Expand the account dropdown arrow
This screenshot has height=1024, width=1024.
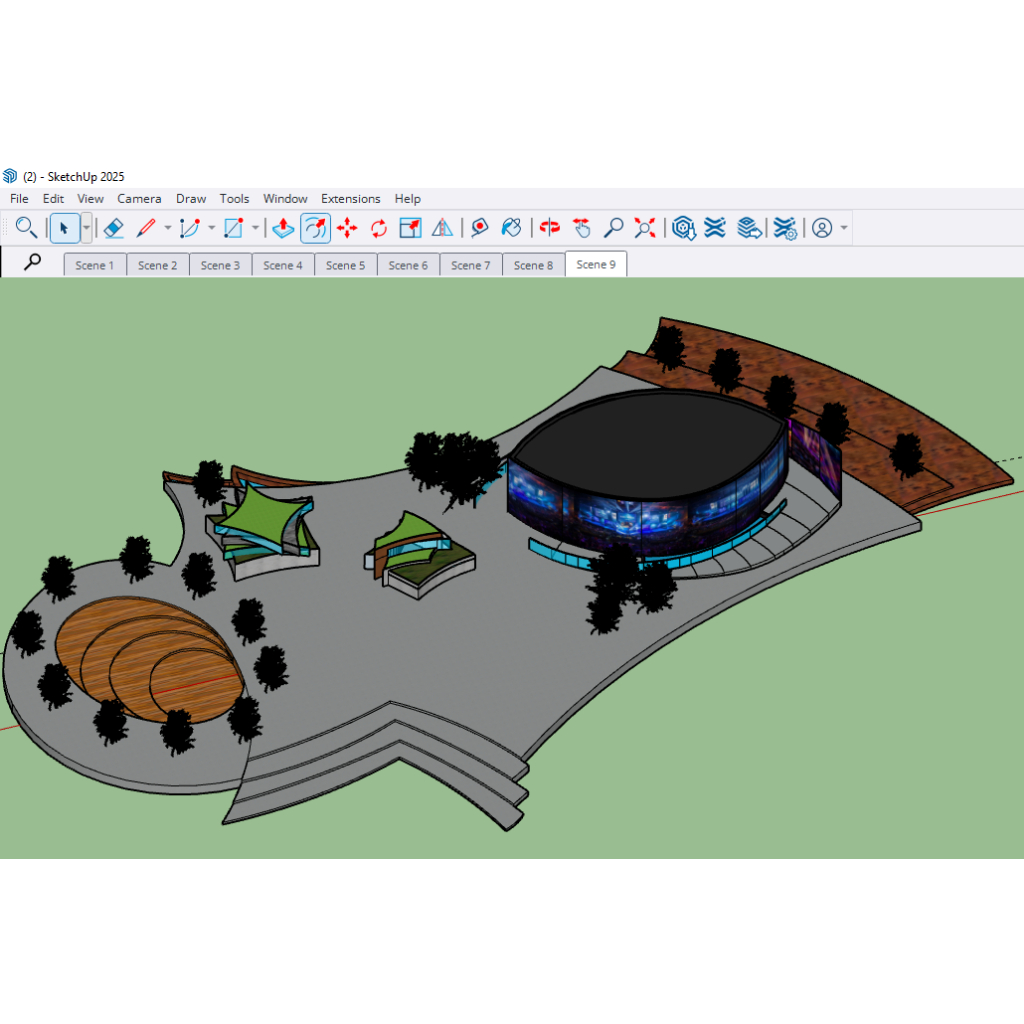click(844, 228)
